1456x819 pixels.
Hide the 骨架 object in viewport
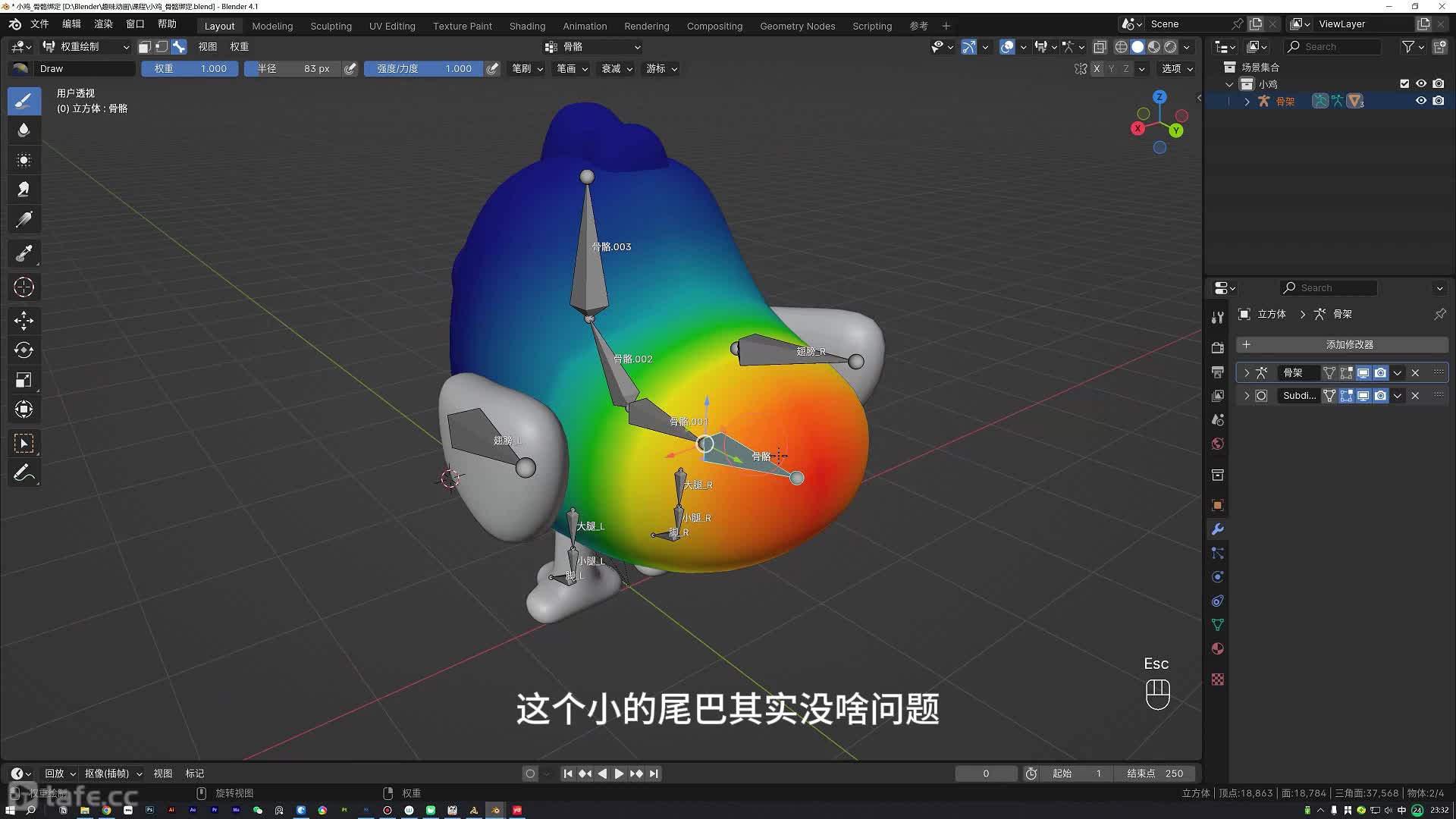pyautogui.click(x=1421, y=101)
